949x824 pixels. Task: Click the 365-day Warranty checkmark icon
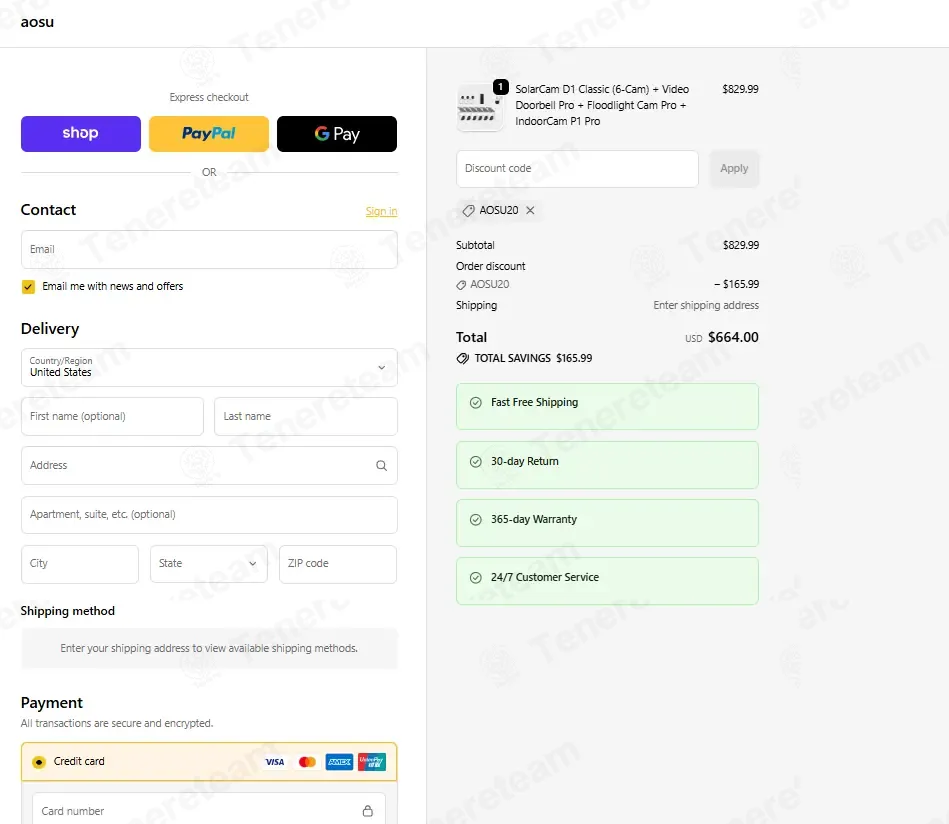pos(476,520)
